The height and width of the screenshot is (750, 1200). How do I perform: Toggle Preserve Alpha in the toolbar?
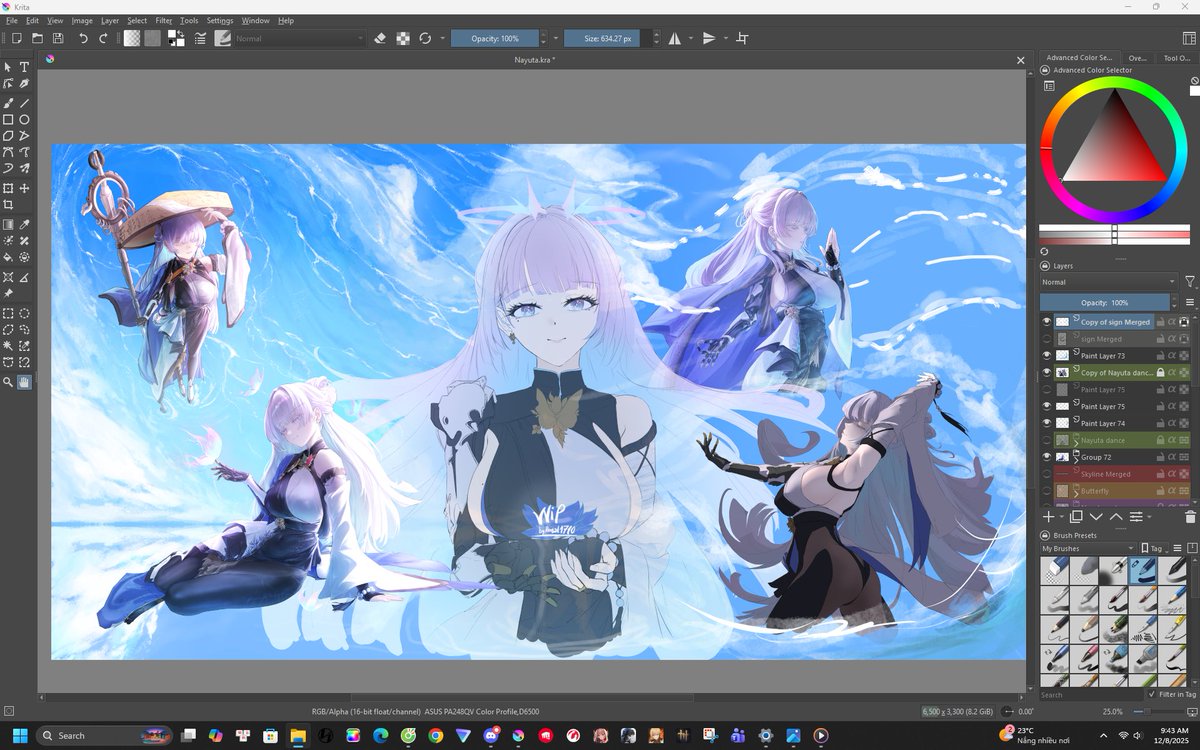point(403,38)
